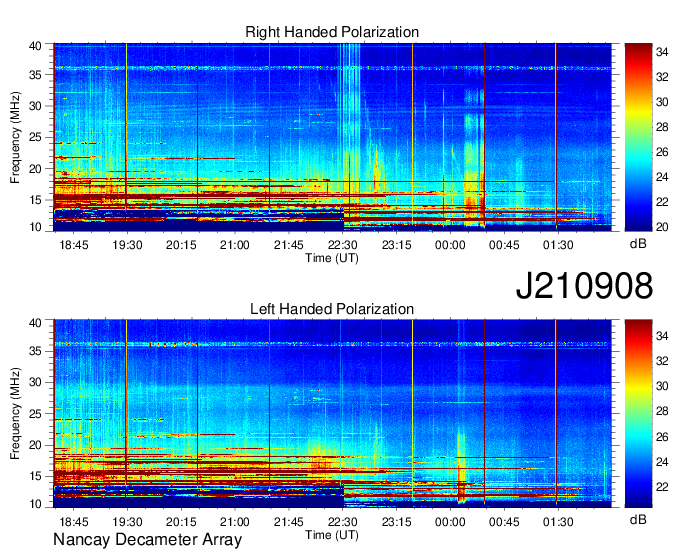Image resolution: width=680 pixels, height=552 pixels.
Task: Click the 22 dB label on Left Handed color bar
Action: pos(662,487)
